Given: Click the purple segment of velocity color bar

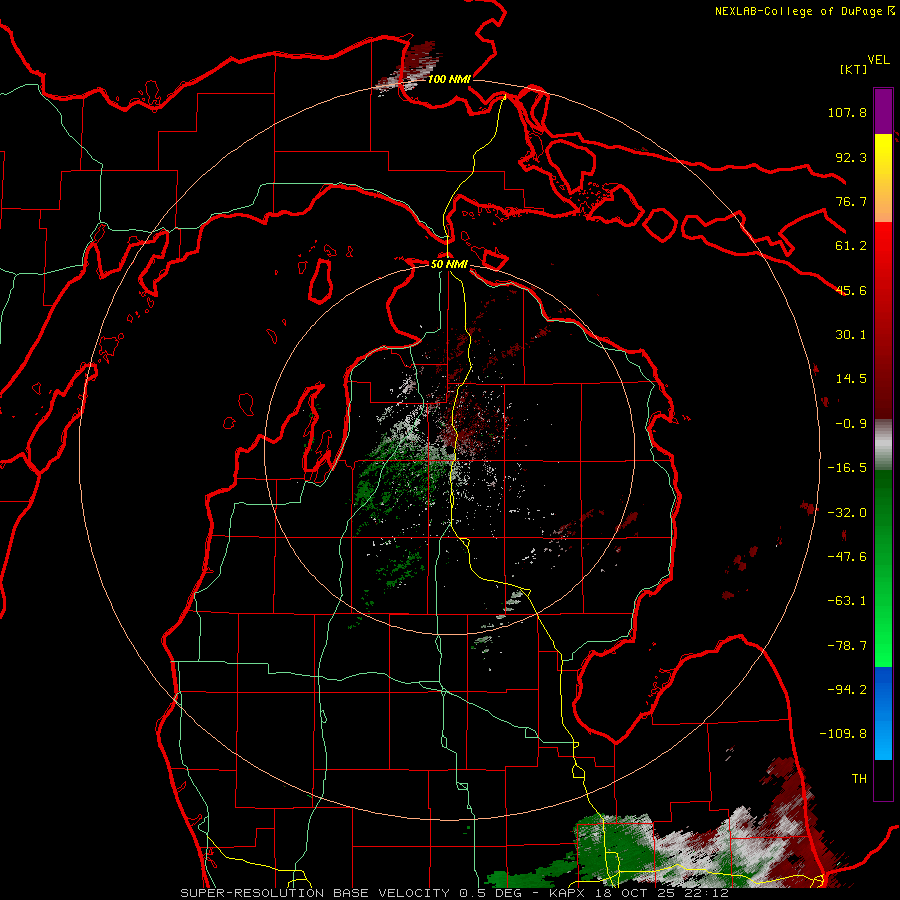Looking at the screenshot, I should coord(883,111).
